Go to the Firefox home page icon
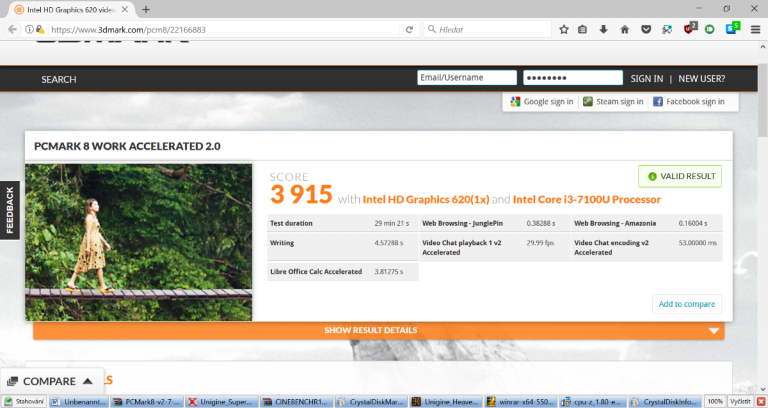 [624, 30]
